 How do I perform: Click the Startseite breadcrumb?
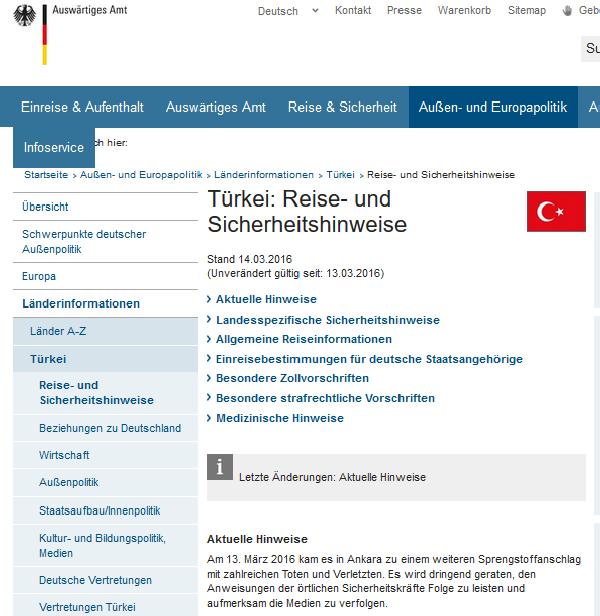[x=46, y=175]
